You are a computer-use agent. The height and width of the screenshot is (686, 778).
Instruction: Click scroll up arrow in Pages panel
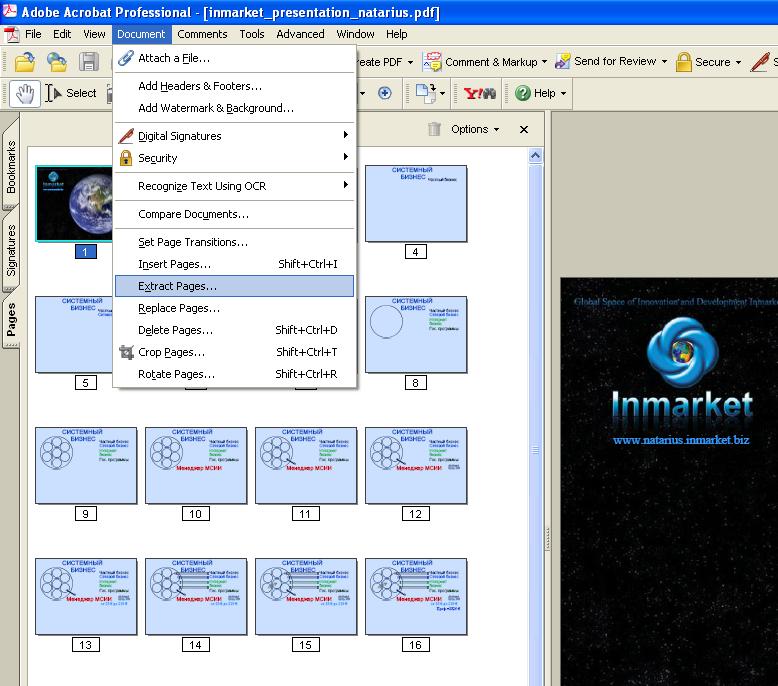(x=535, y=156)
